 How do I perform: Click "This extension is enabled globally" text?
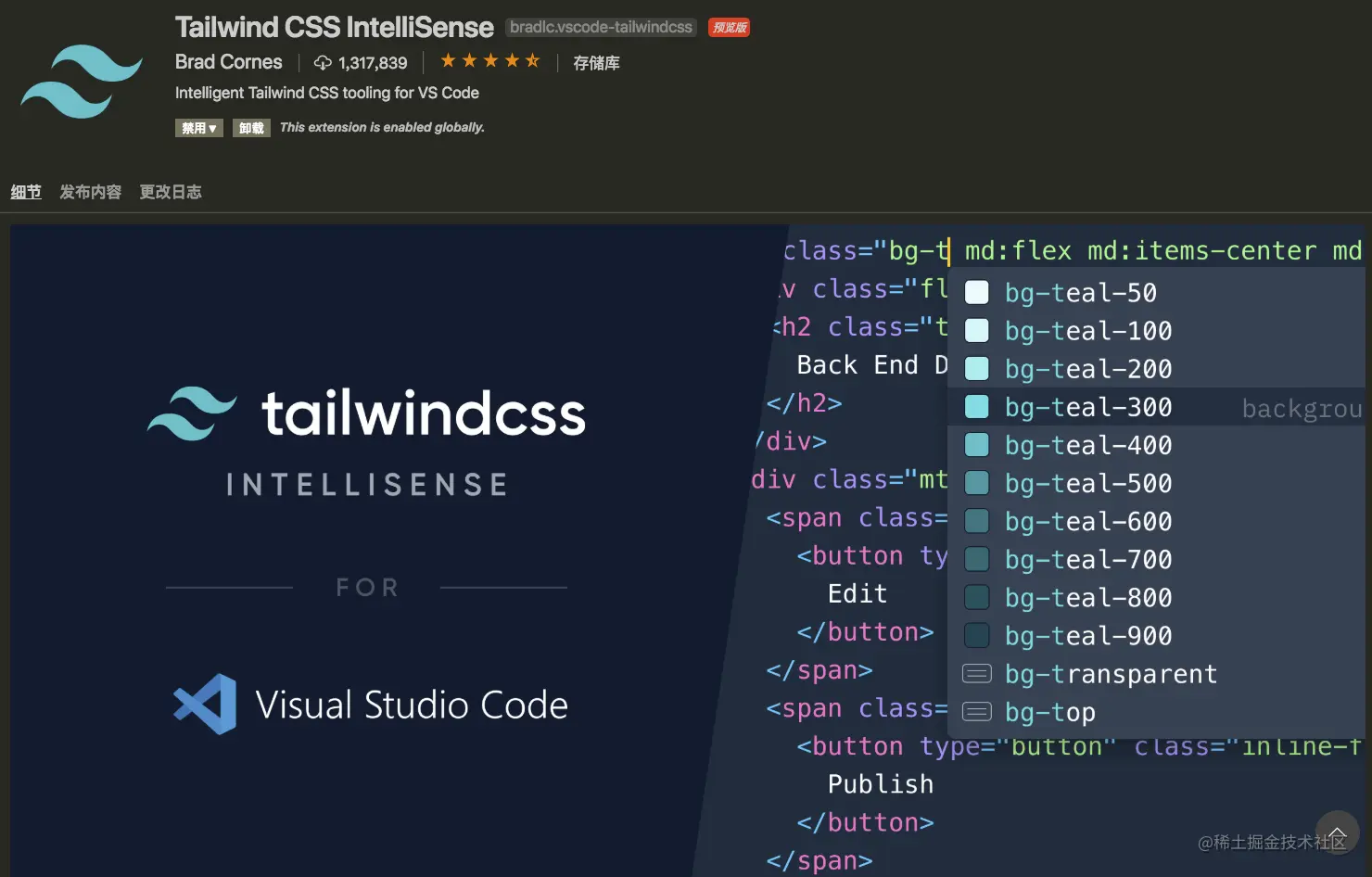(382, 127)
